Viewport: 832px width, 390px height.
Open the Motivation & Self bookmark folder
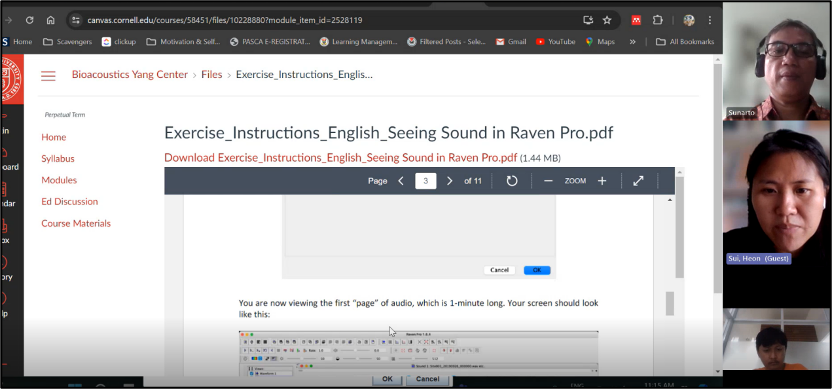point(183,41)
